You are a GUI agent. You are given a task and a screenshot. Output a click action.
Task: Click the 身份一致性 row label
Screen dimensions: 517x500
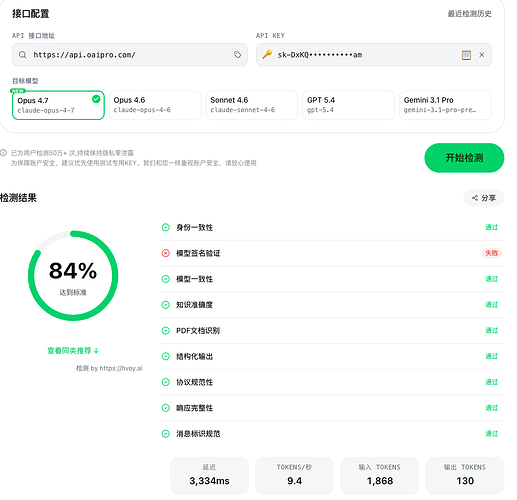pyautogui.click(x=194, y=228)
